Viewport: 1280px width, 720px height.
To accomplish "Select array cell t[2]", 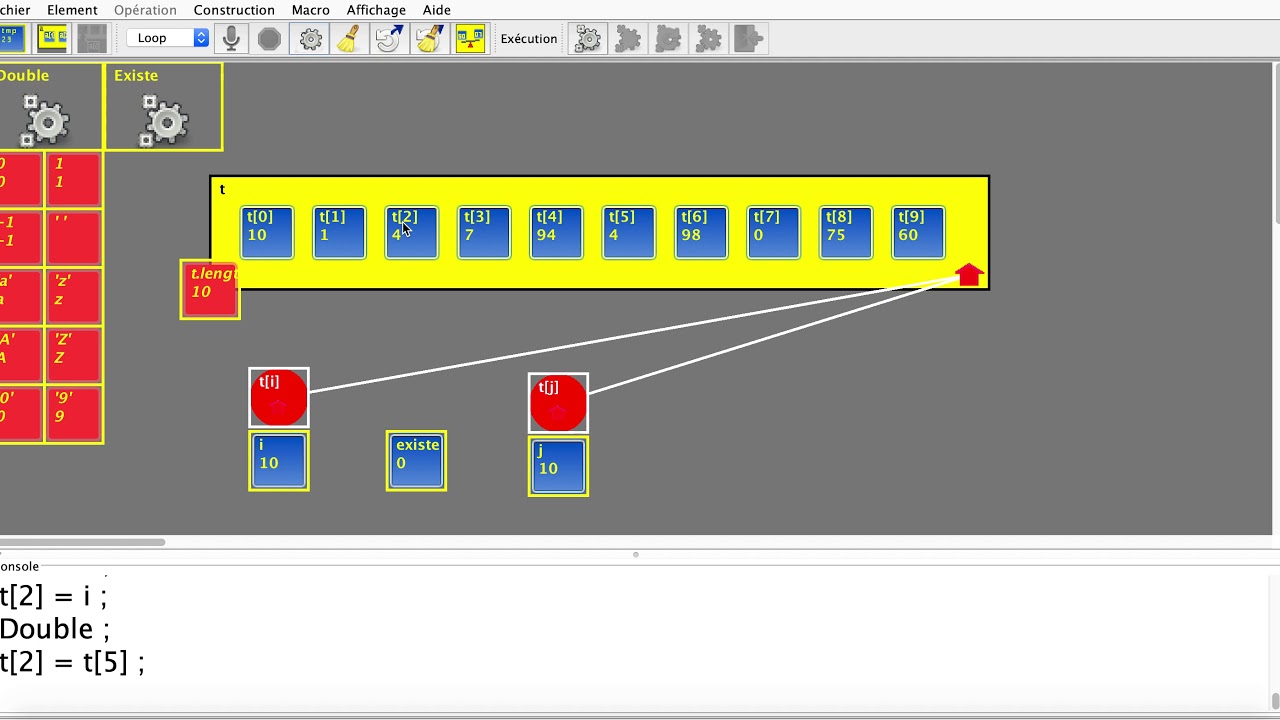I will 412,232.
